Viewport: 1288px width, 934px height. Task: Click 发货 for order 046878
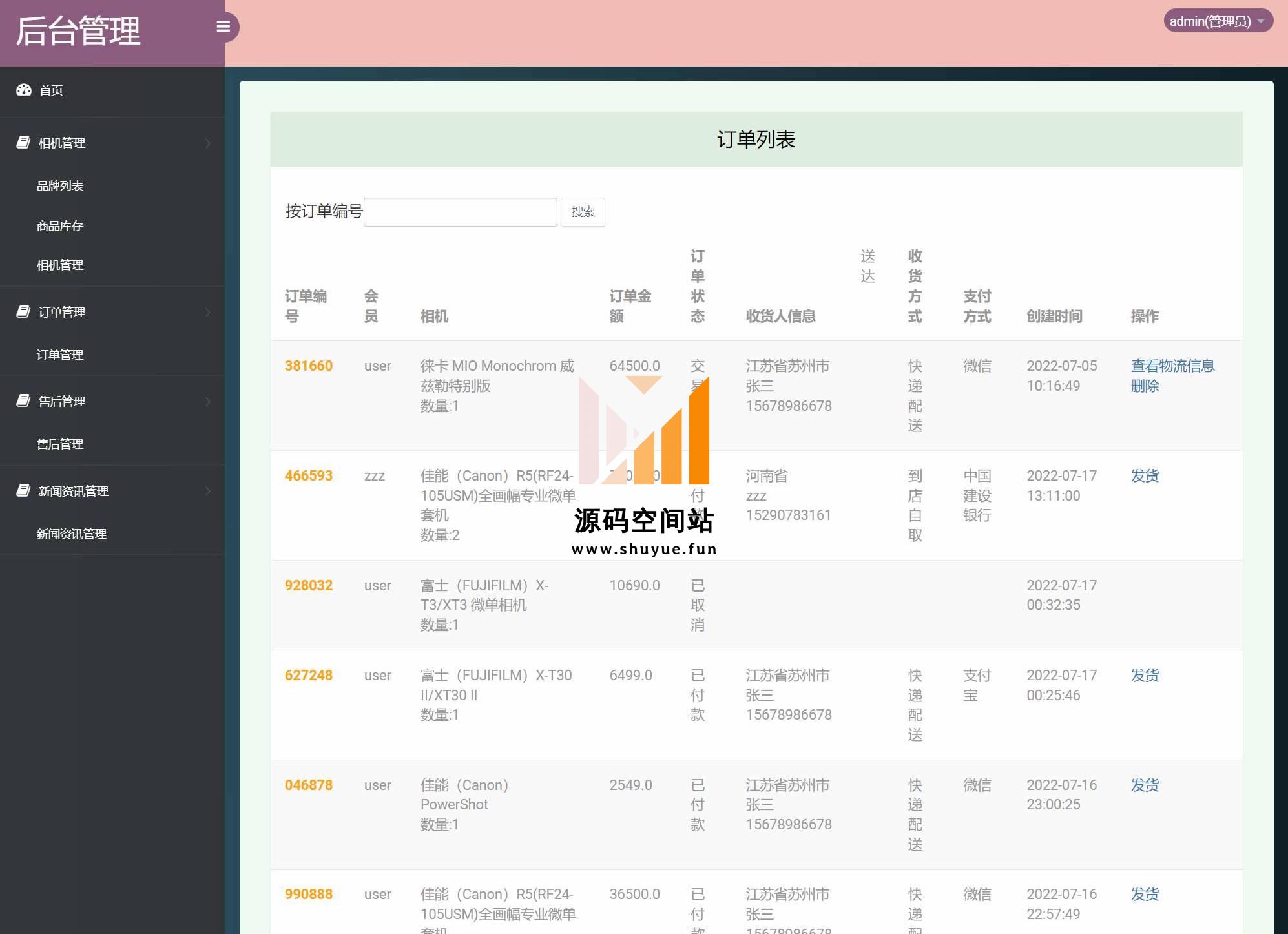[x=1145, y=785]
